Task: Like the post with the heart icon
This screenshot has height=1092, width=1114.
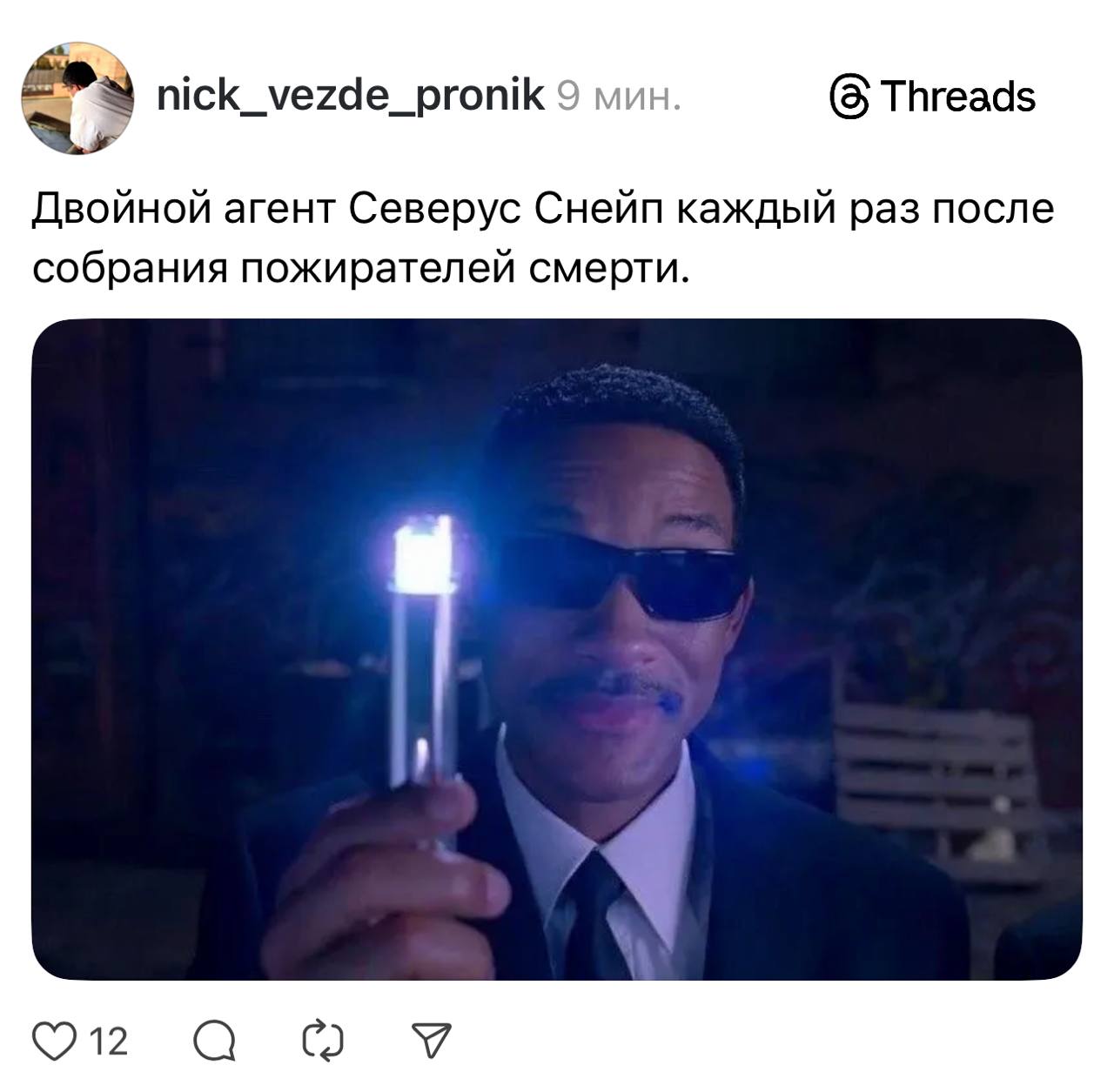Action: [53, 1040]
